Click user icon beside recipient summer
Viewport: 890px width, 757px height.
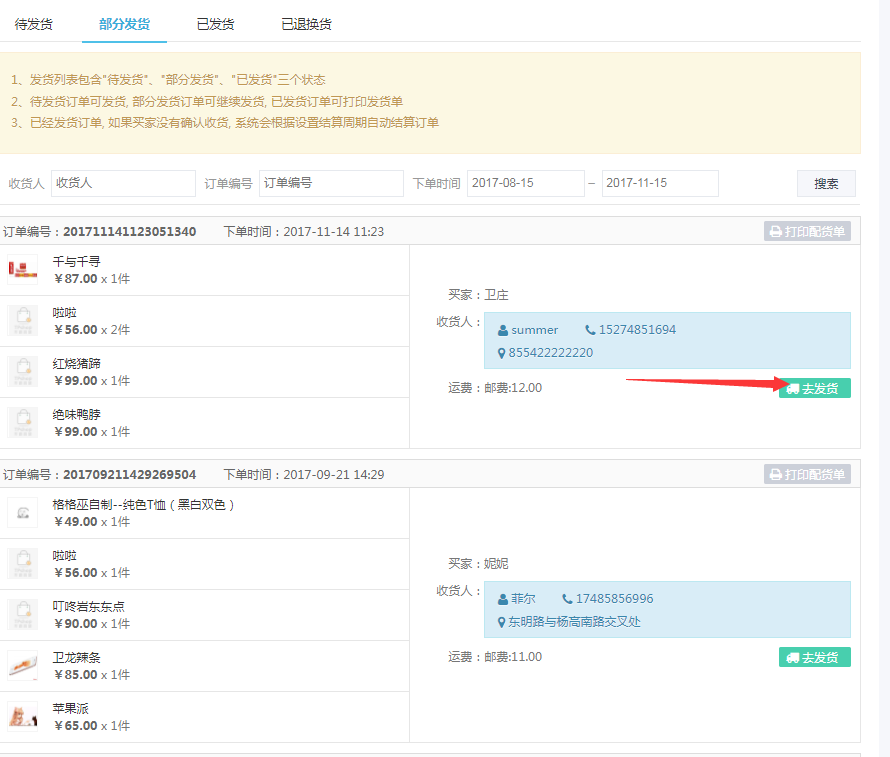click(x=503, y=330)
